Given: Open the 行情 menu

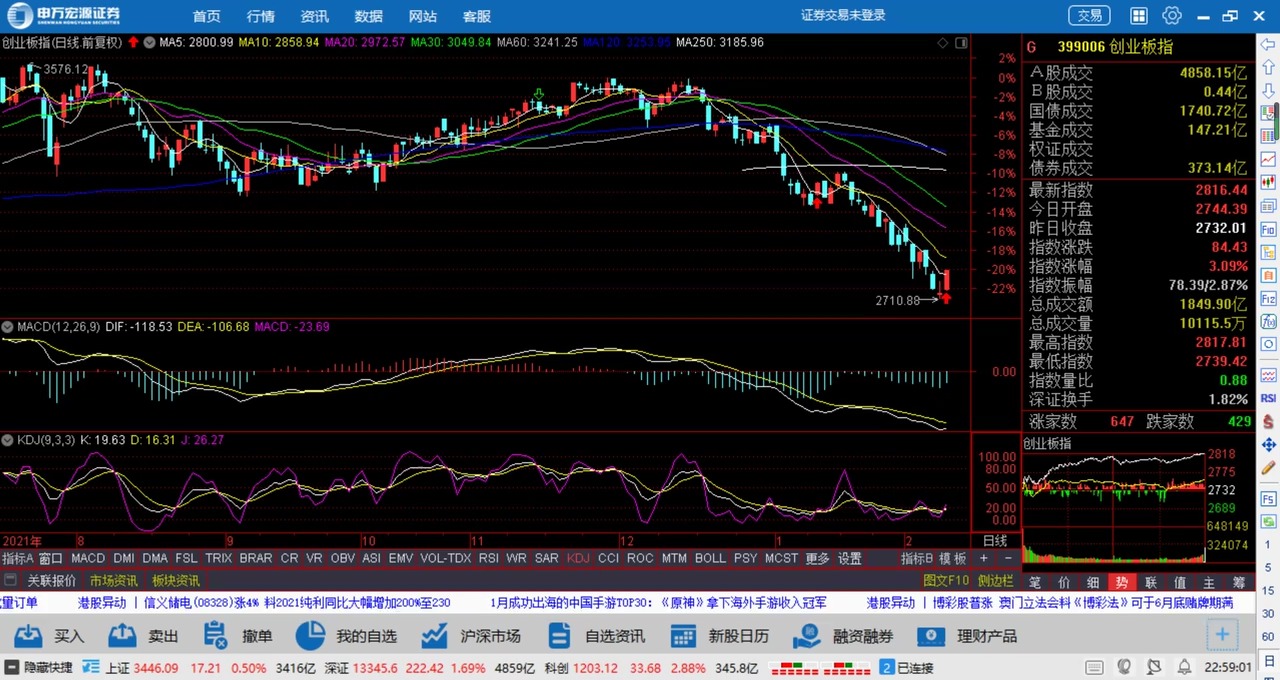Looking at the screenshot, I should coord(261,16).
